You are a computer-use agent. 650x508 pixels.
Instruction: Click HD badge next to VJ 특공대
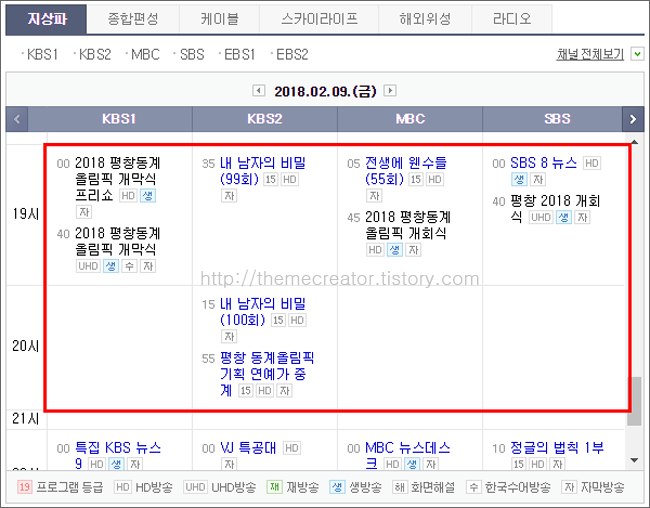click(x=292, y=448)
